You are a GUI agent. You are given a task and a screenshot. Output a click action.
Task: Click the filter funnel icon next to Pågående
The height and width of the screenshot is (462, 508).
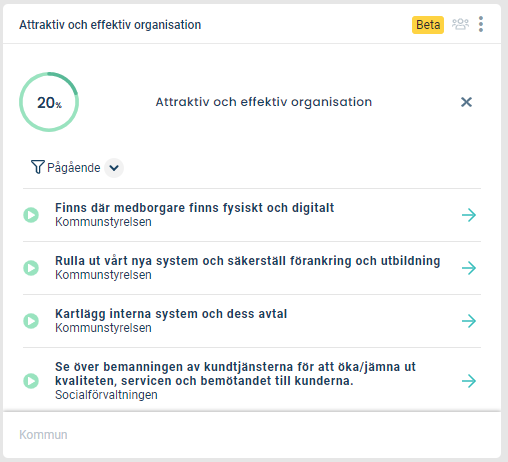(x=37, y=167)
